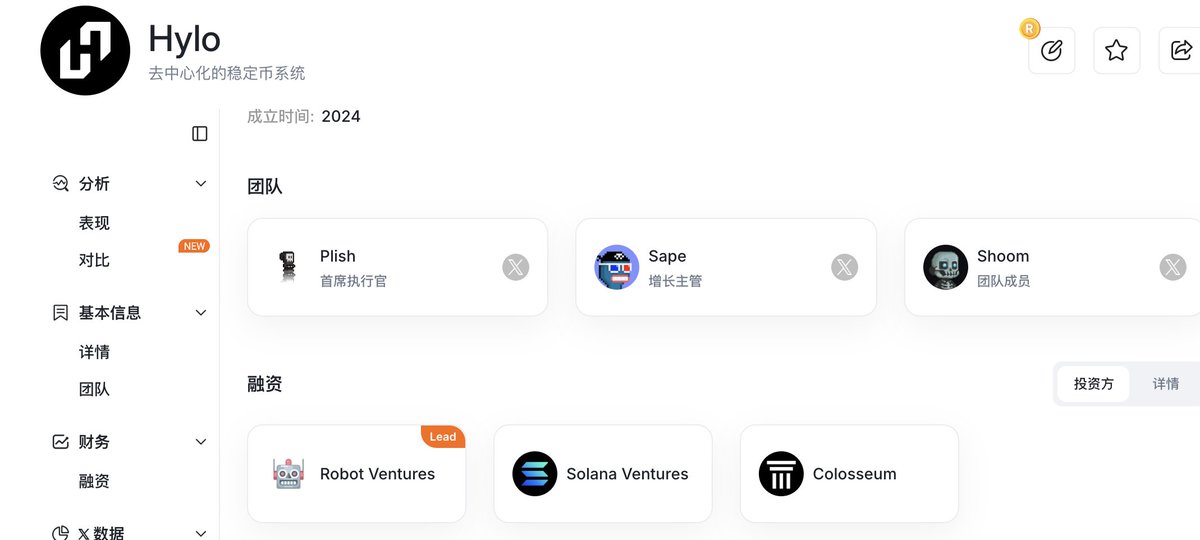Collapse the 财务 section chevron
The width and height of the screenshot is (1200, 540).
201,442
